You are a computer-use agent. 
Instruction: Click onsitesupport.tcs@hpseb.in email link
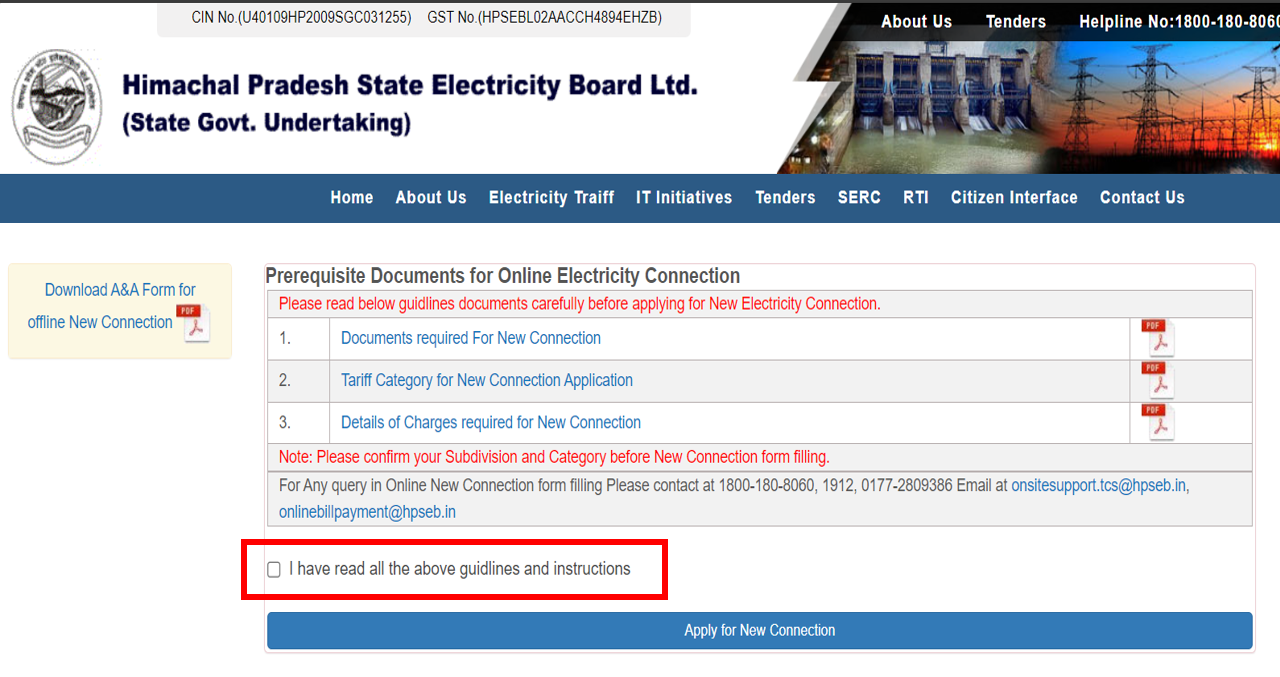point(1100,486)
